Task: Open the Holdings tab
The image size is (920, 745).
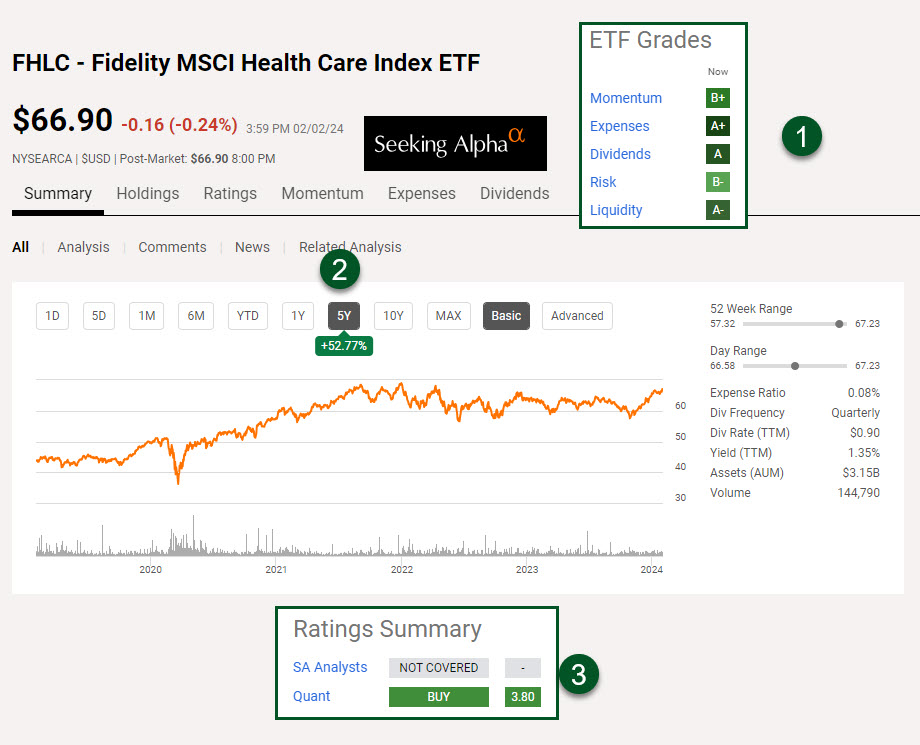Action: [148, 194]
